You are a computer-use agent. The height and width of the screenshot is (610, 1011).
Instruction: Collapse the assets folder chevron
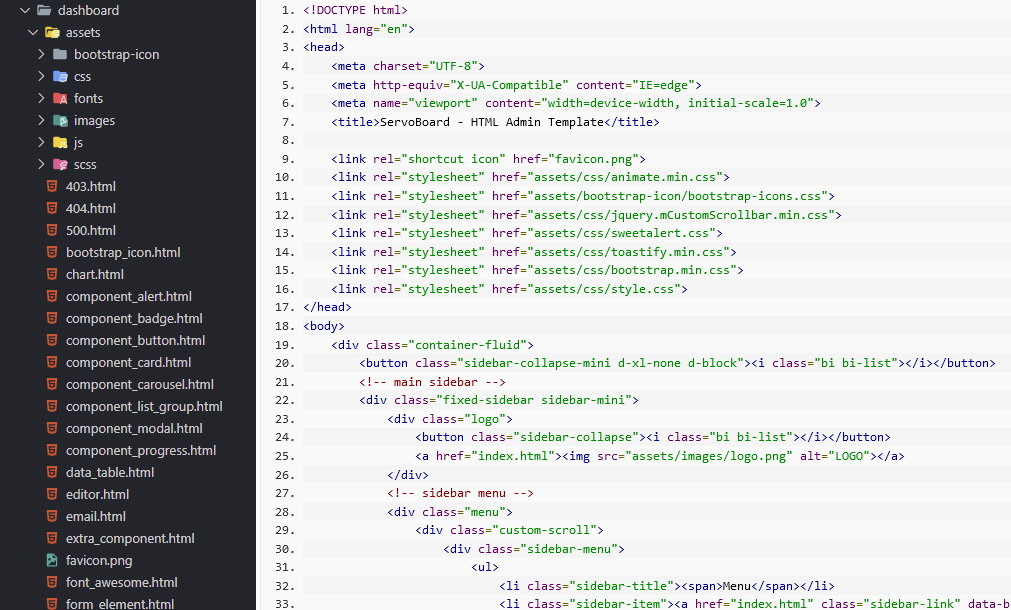pyautogui.click(x=34, y=32)
